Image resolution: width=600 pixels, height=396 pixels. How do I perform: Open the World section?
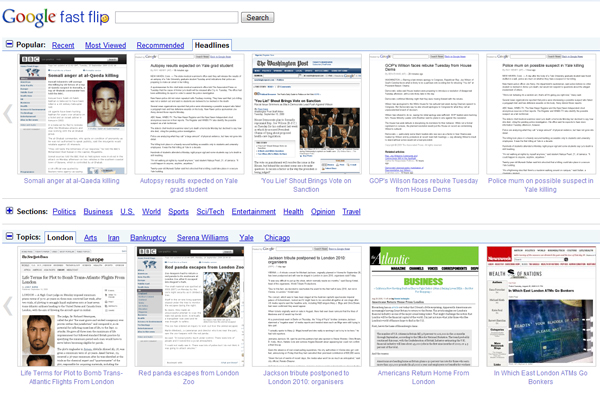click(151, 212)
